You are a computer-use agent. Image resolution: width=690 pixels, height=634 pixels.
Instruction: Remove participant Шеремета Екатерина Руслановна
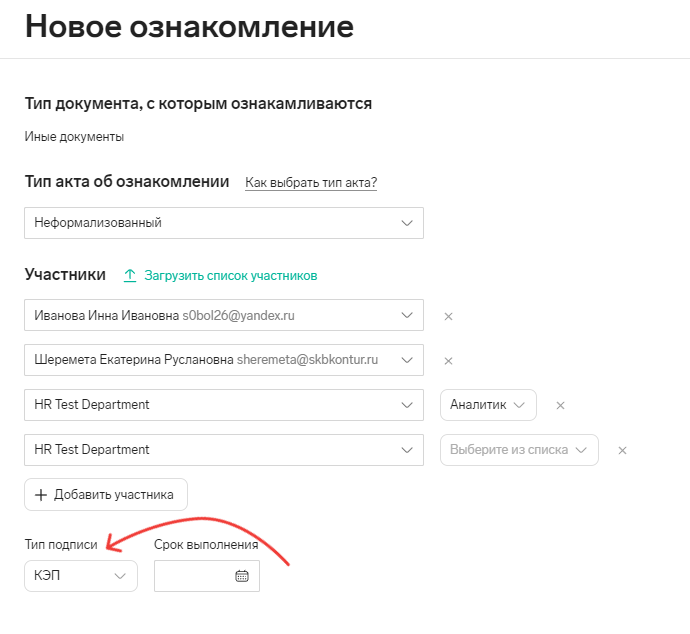pyautogui.click(x=448, y=361)
